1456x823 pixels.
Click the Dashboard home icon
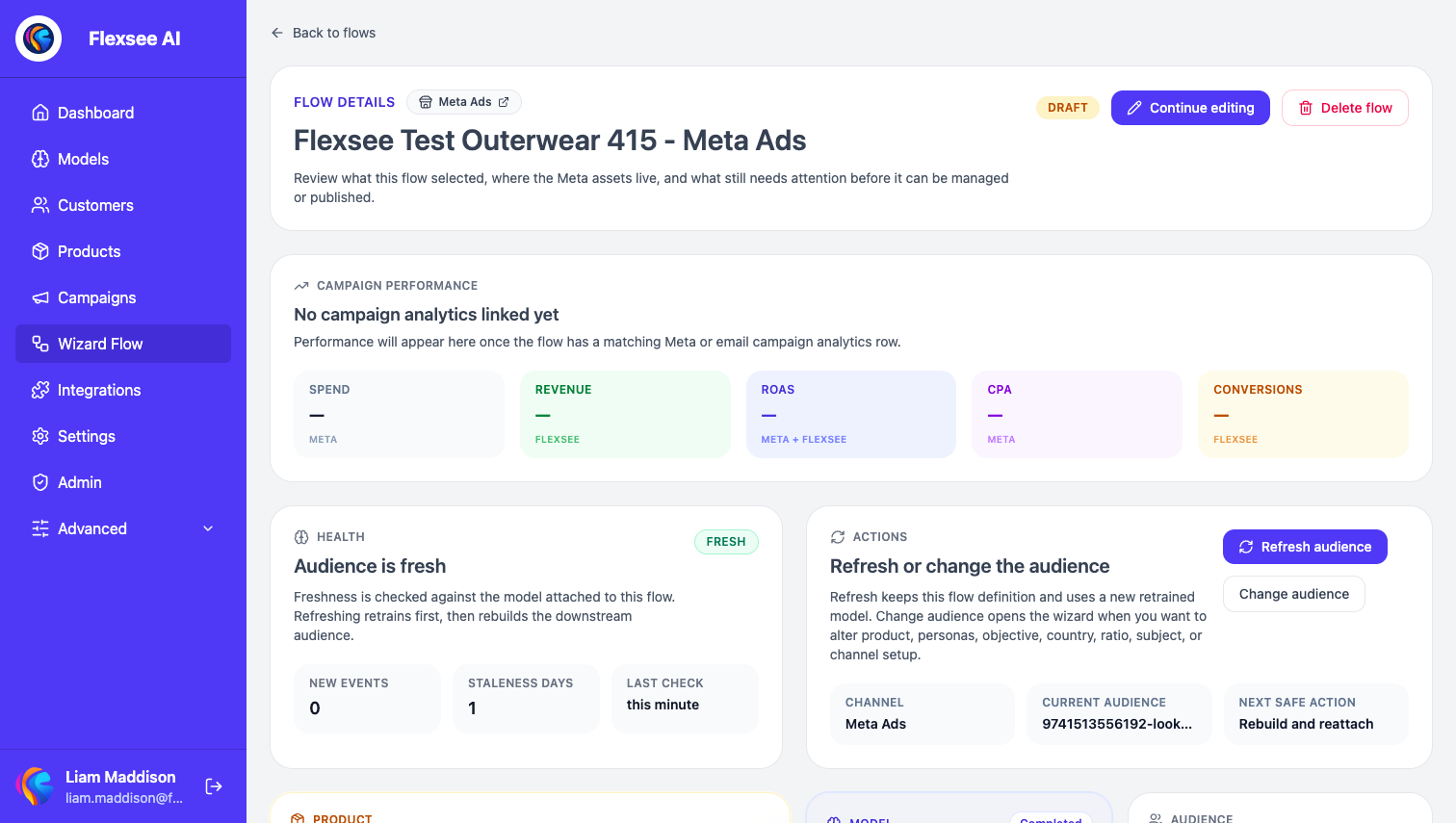(x=40, y=113)
